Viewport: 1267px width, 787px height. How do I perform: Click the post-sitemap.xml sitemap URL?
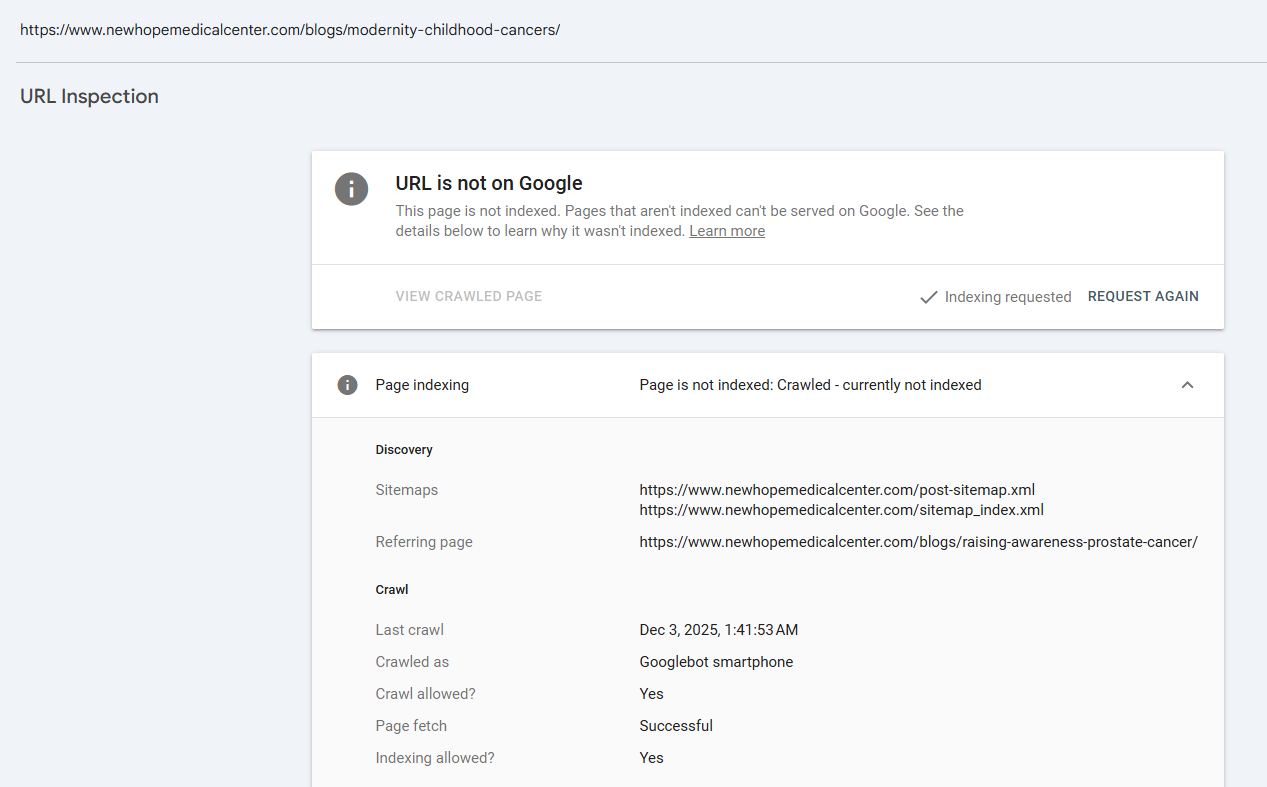pyautogui.click(x=837, y=490)
